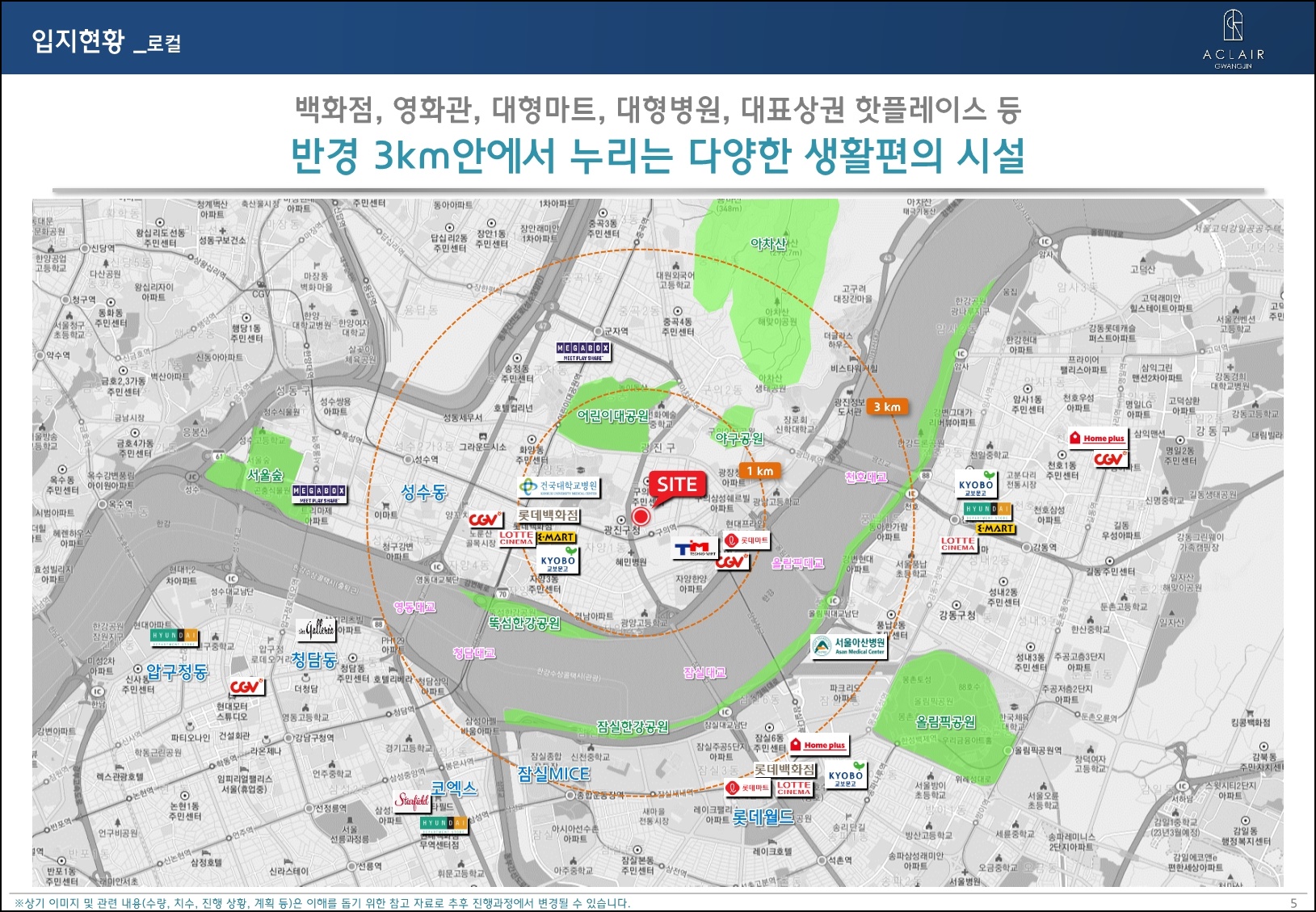Click the Home plus logo near 삼익맨션

coord(1097,438)
